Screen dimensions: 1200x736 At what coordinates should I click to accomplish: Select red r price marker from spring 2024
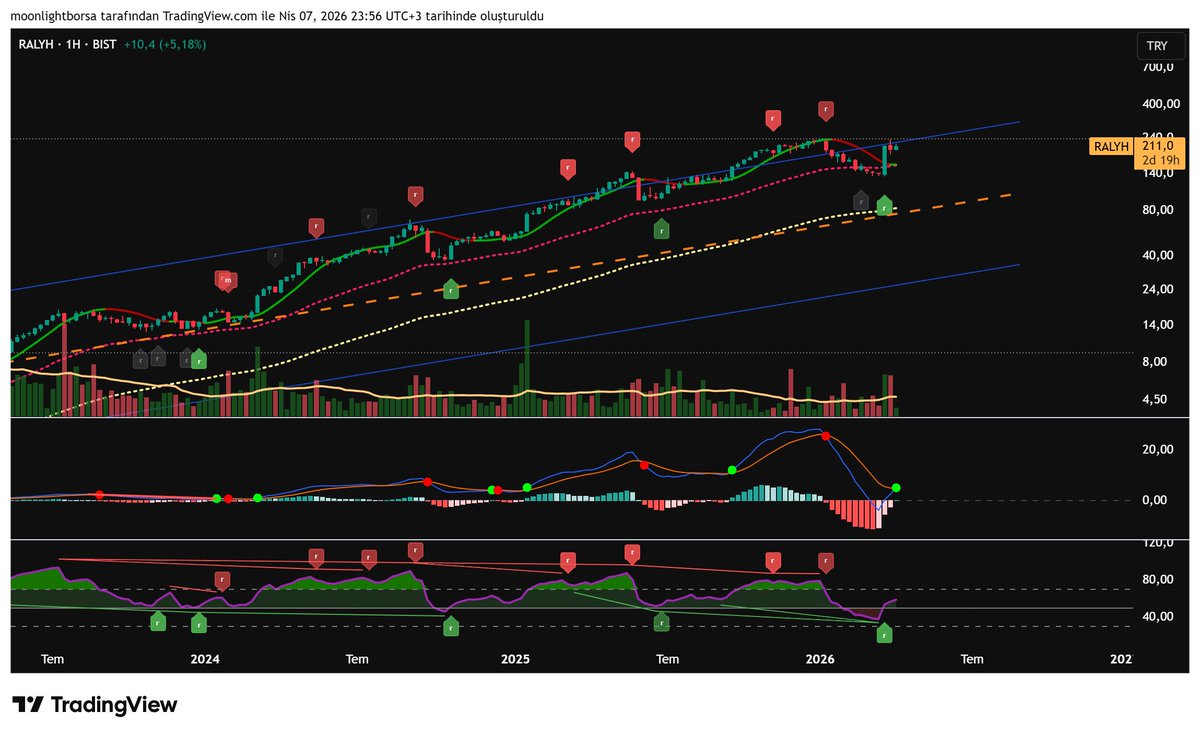pos(316,227)
